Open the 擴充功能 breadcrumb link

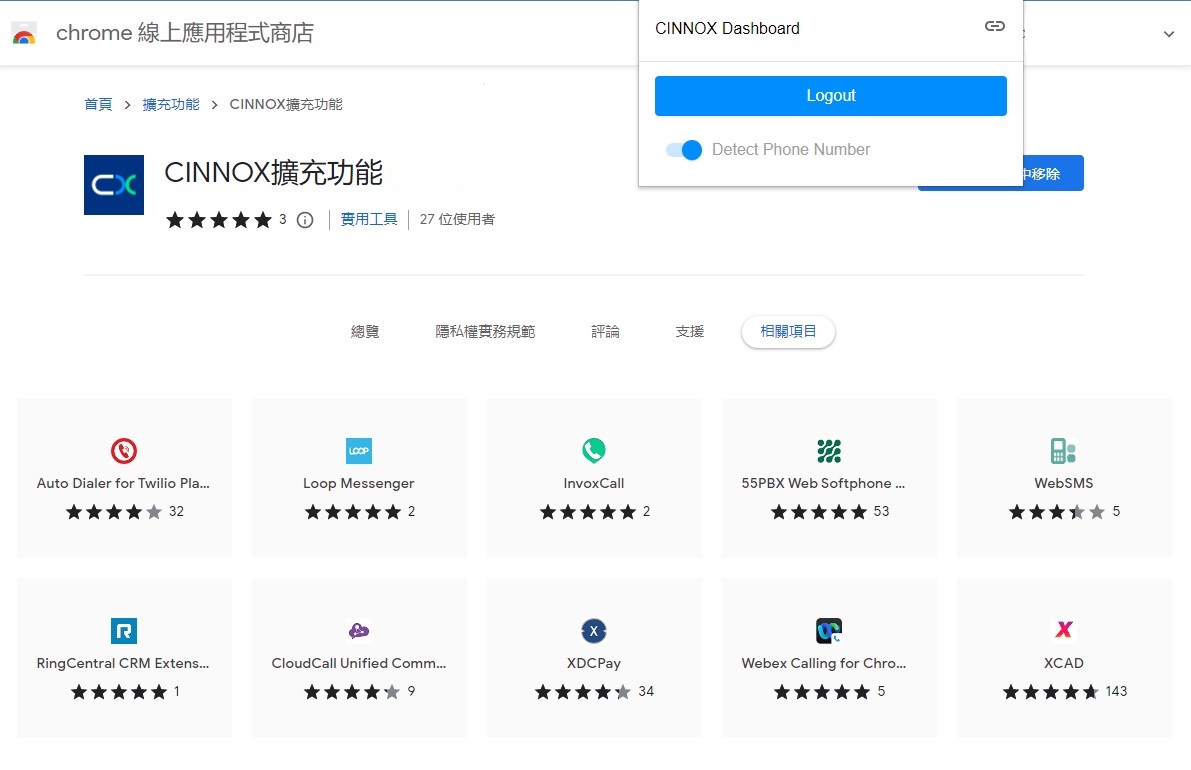(x=171, y=104)
